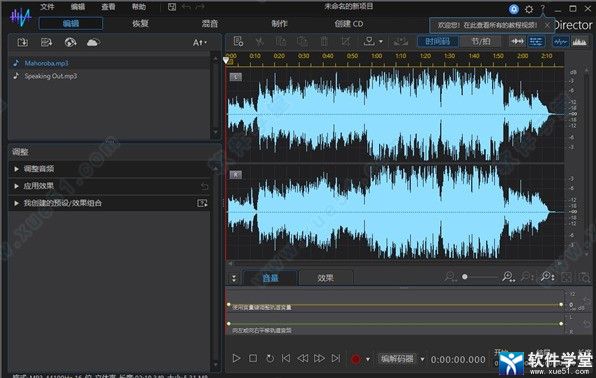Stop playback

[253, 358]
